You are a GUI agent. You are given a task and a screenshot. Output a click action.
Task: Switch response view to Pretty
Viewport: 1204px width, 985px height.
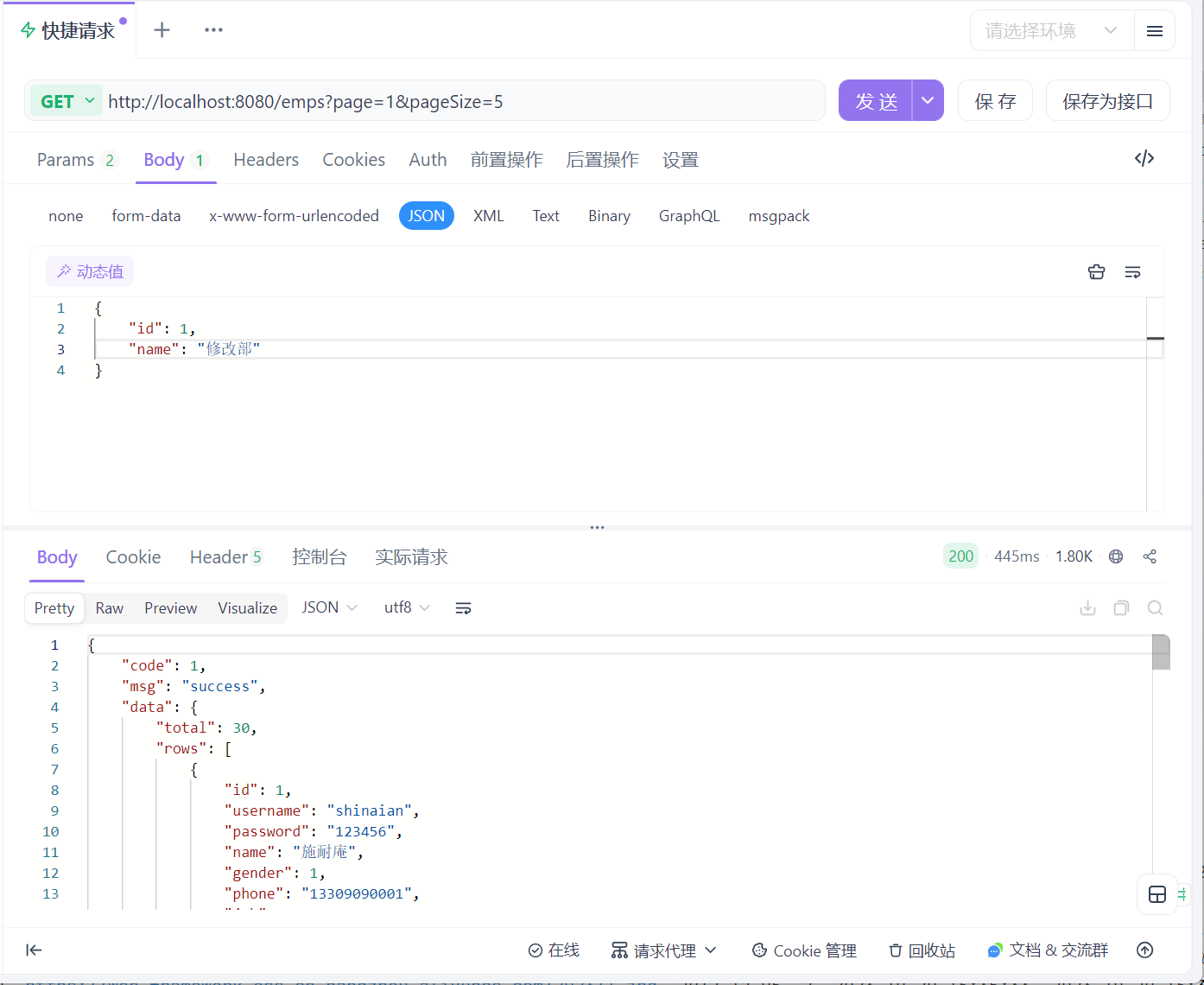pyautogui.click(x=54, y=608)
